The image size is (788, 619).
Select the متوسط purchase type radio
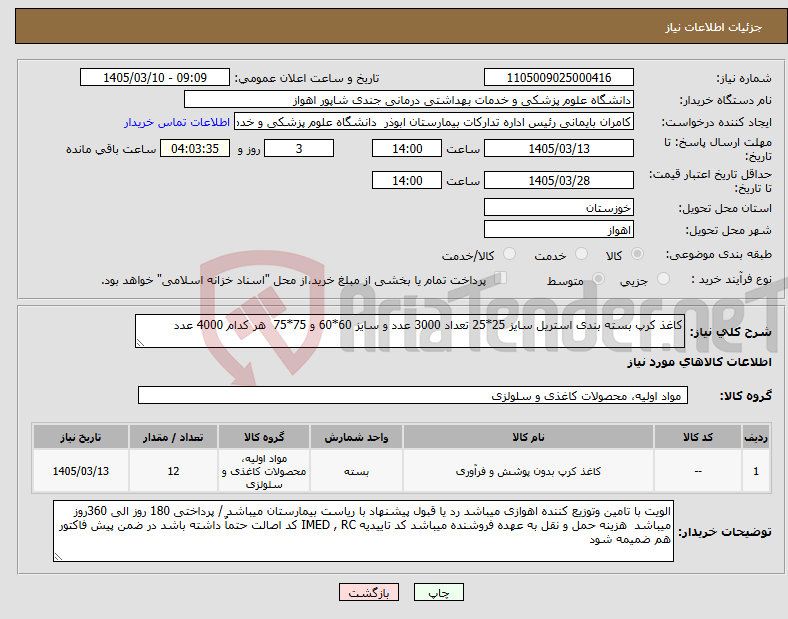[599, 279]
